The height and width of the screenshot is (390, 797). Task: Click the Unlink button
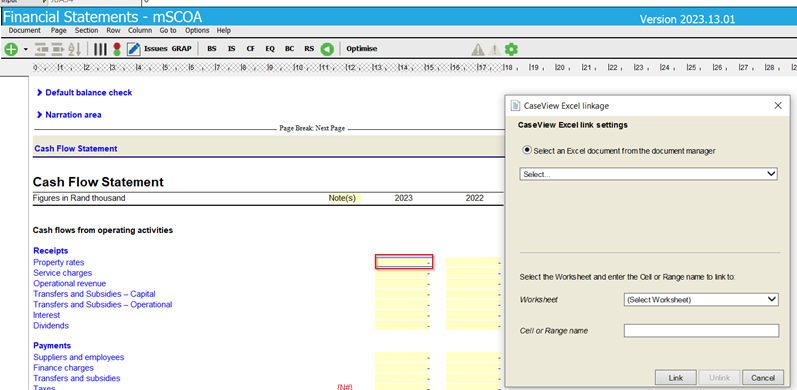click(719, 378)
